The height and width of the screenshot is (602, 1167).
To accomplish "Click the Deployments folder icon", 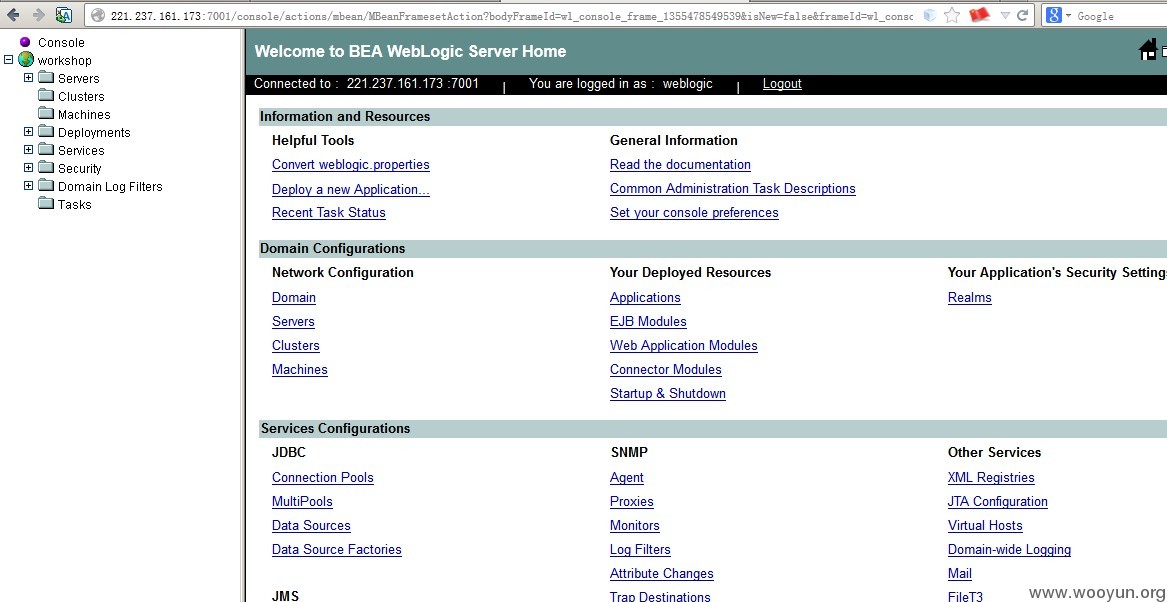I will pyautogui.click(x=46, y=132).
